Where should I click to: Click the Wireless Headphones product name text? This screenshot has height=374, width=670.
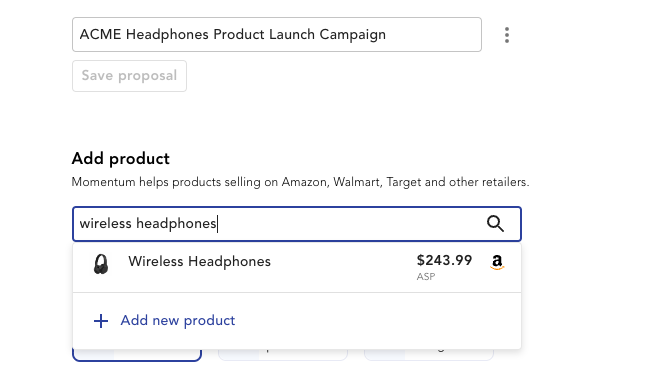[200, 262]
